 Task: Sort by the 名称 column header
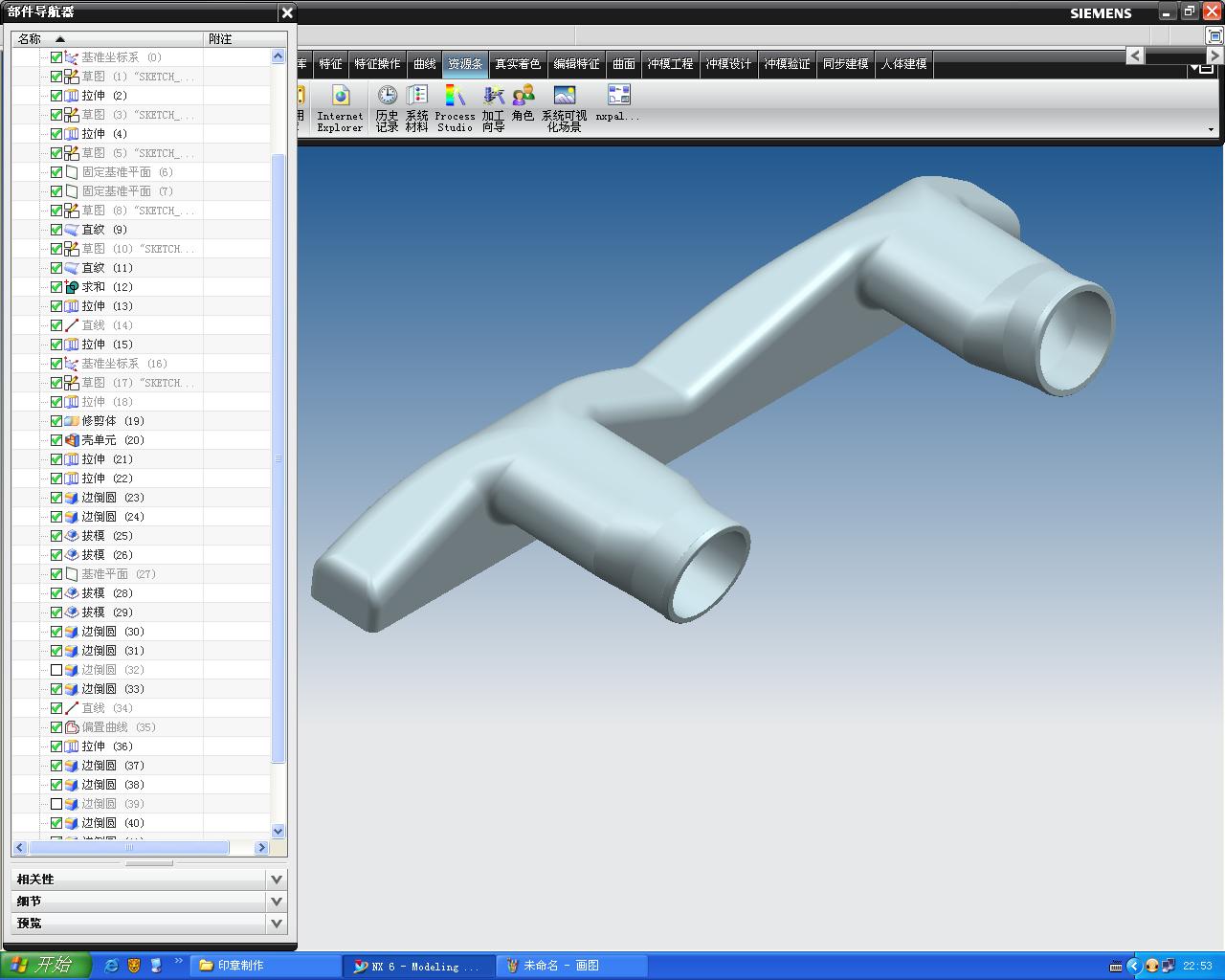pyautogui.click(x=108, y=39)
